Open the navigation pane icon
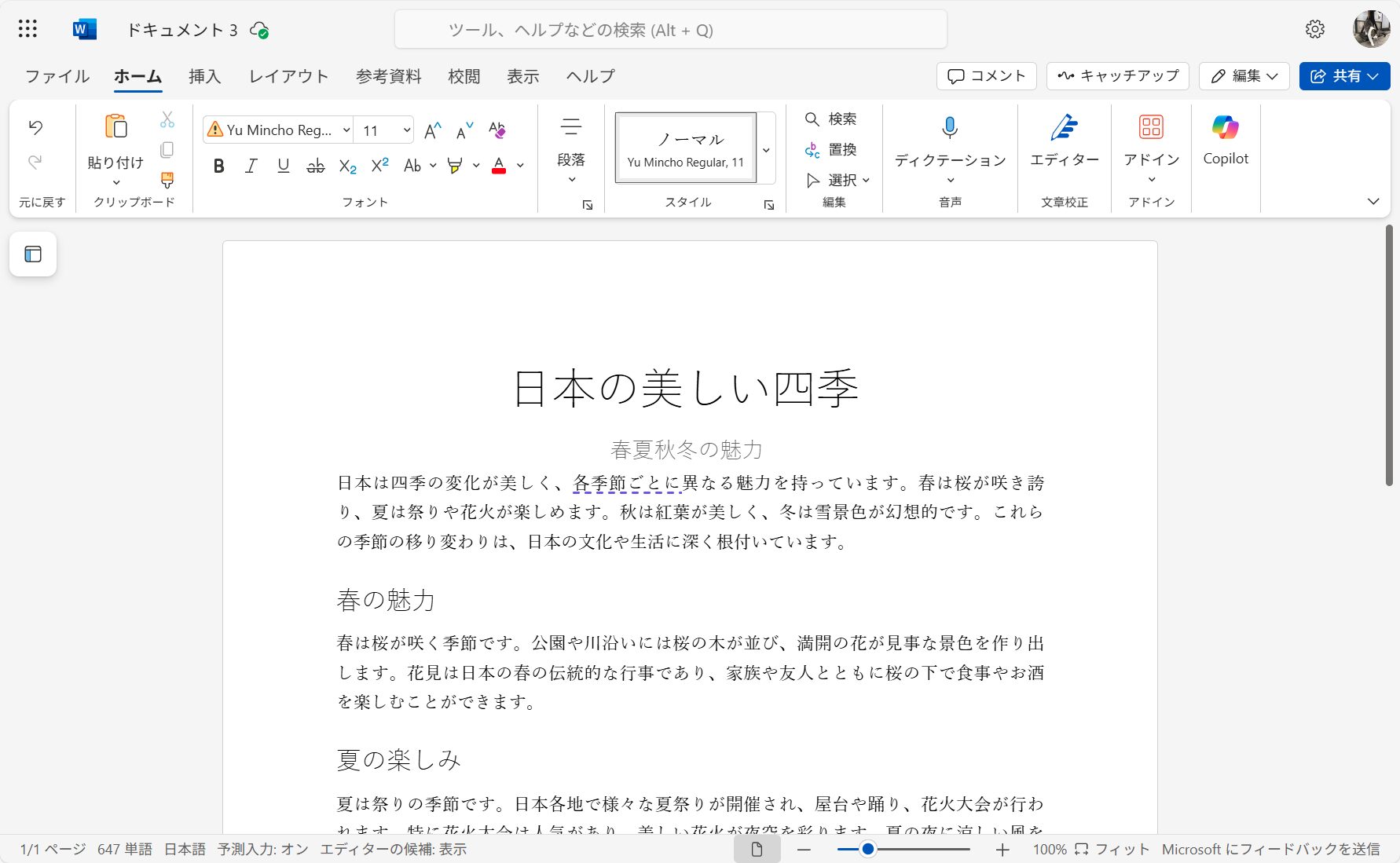The height and width of the screenshot is (863, 1400). (33, 254)
